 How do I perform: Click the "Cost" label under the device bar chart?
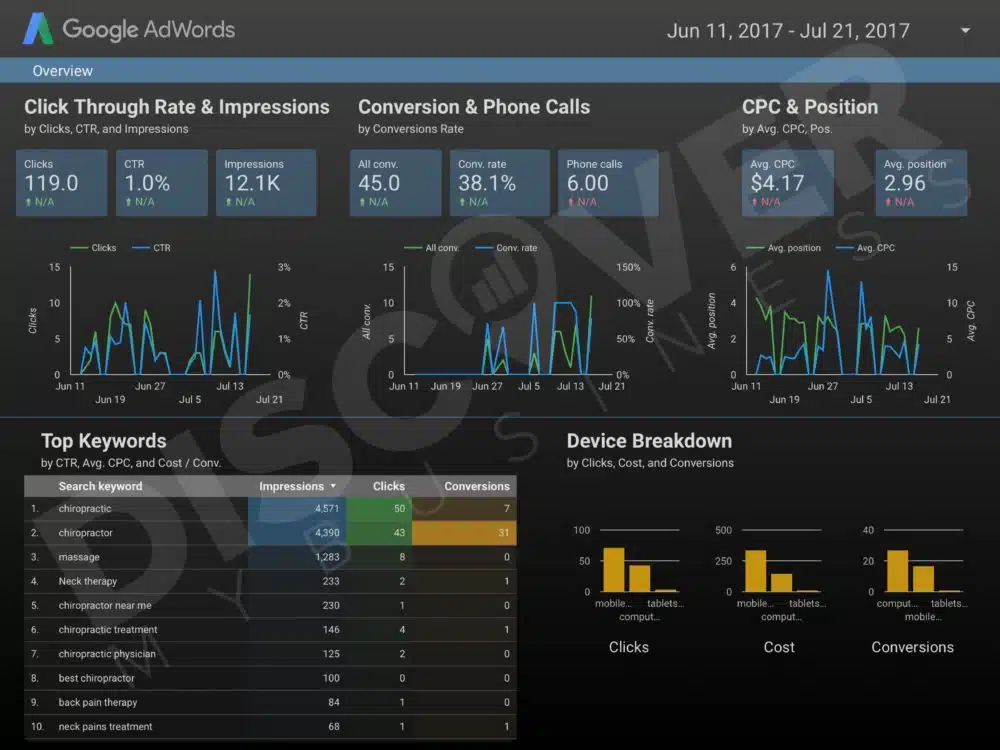(779, 647)
